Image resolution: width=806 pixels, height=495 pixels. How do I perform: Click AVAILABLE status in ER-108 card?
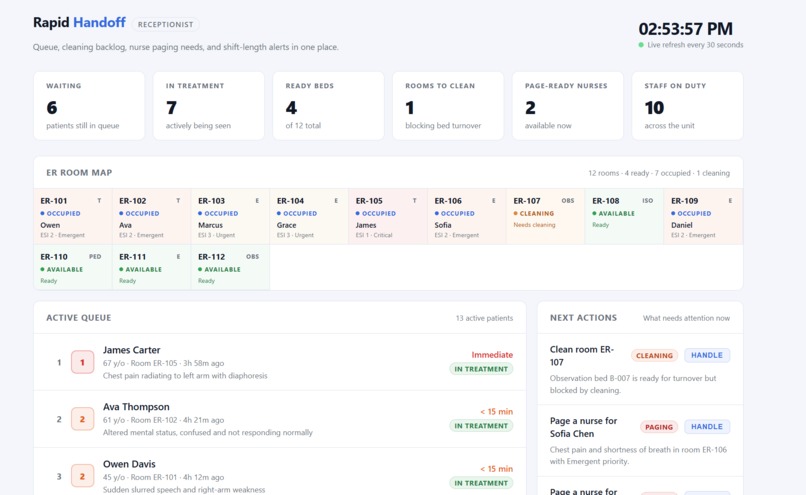(613, 213)
